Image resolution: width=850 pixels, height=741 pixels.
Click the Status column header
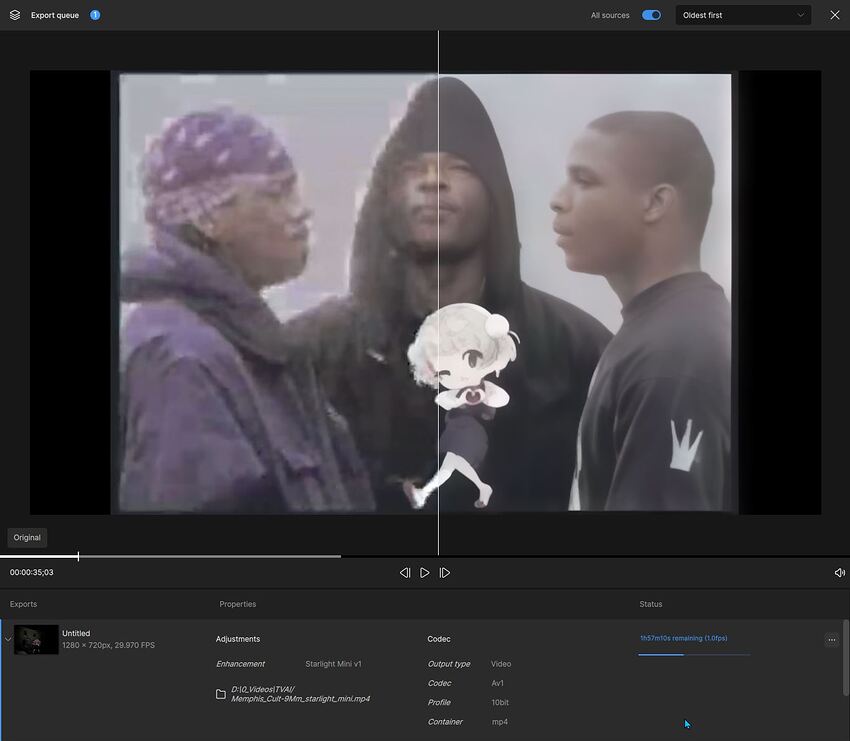click(x=651, y=604)
